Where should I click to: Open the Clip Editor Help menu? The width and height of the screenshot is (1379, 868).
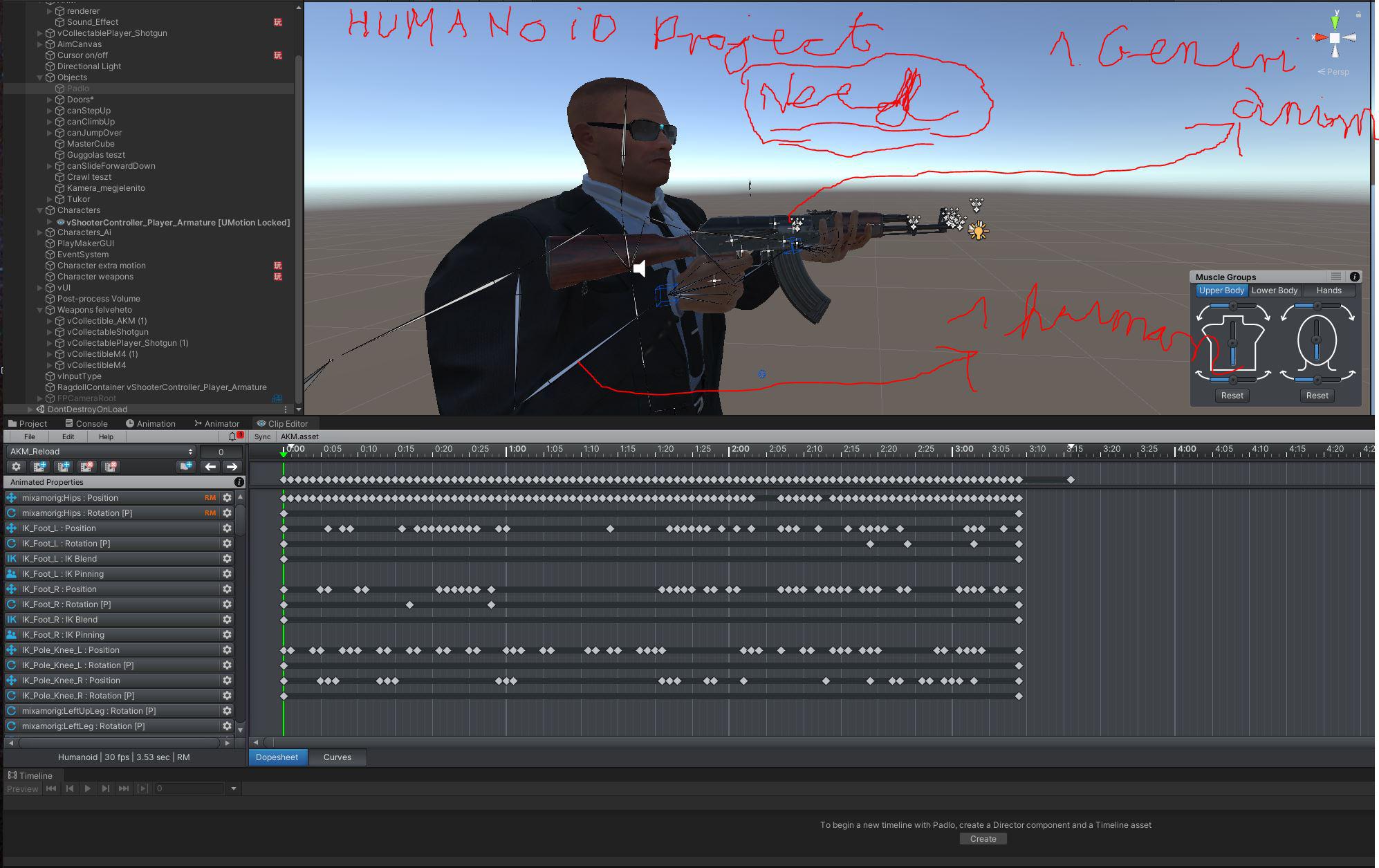106,436
